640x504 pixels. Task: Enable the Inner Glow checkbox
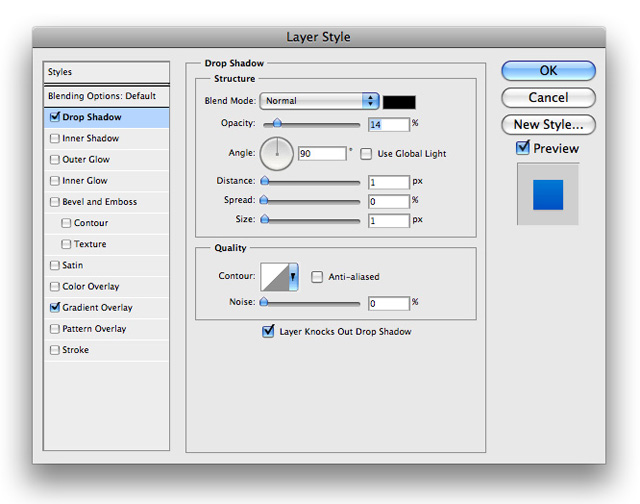coord(55,181)
